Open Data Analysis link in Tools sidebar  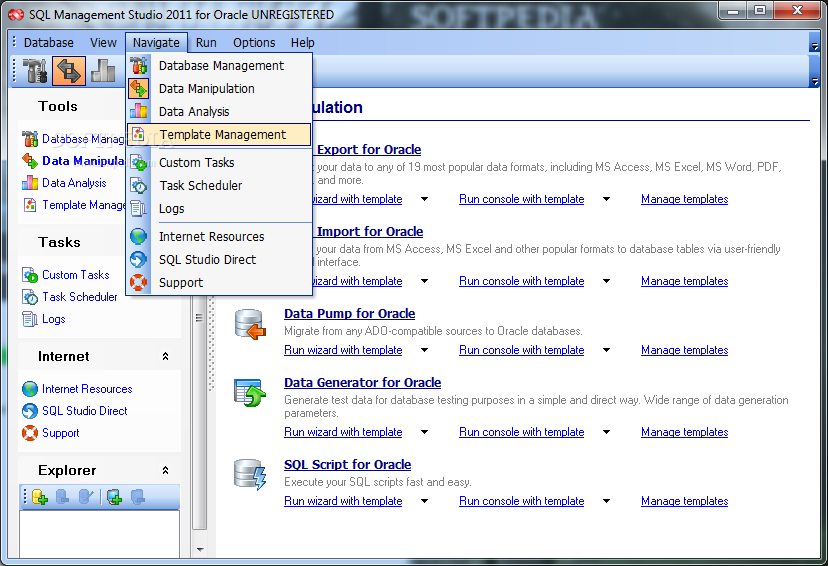74,183
